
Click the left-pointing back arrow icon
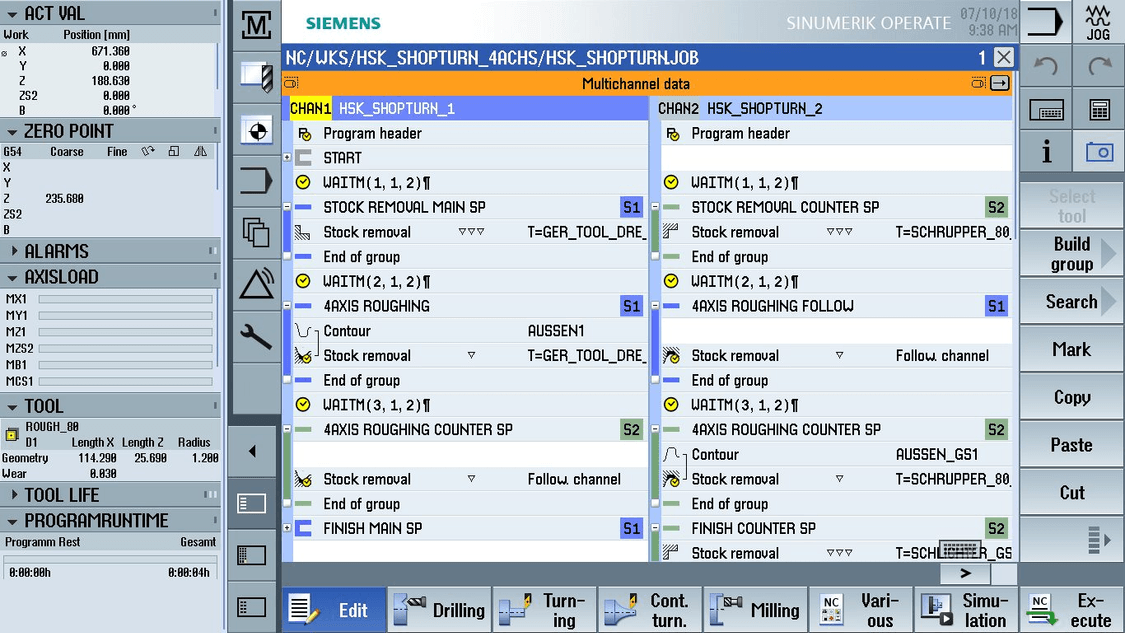point(252,451)
